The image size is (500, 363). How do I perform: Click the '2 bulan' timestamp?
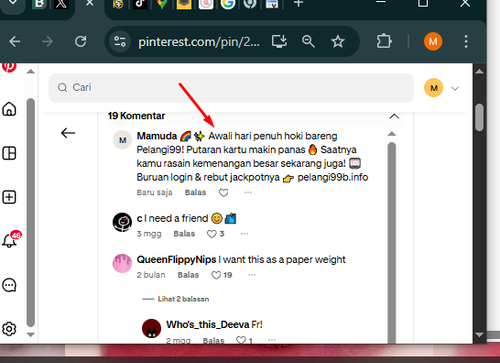[x=151, y=275]
